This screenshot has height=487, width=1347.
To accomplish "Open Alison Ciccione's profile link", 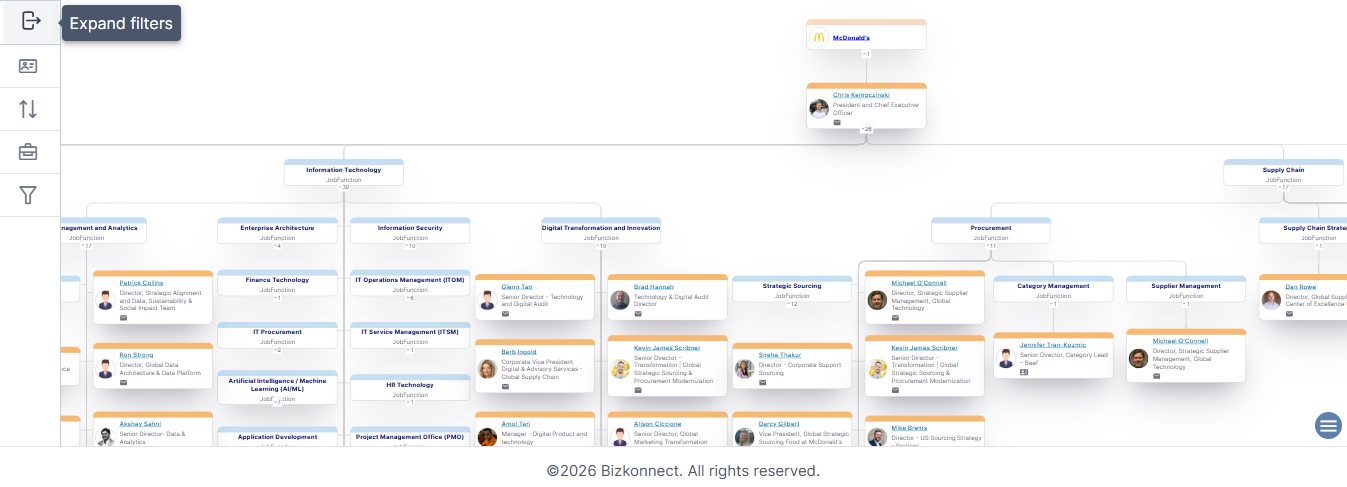I will [x=658, y=424].
